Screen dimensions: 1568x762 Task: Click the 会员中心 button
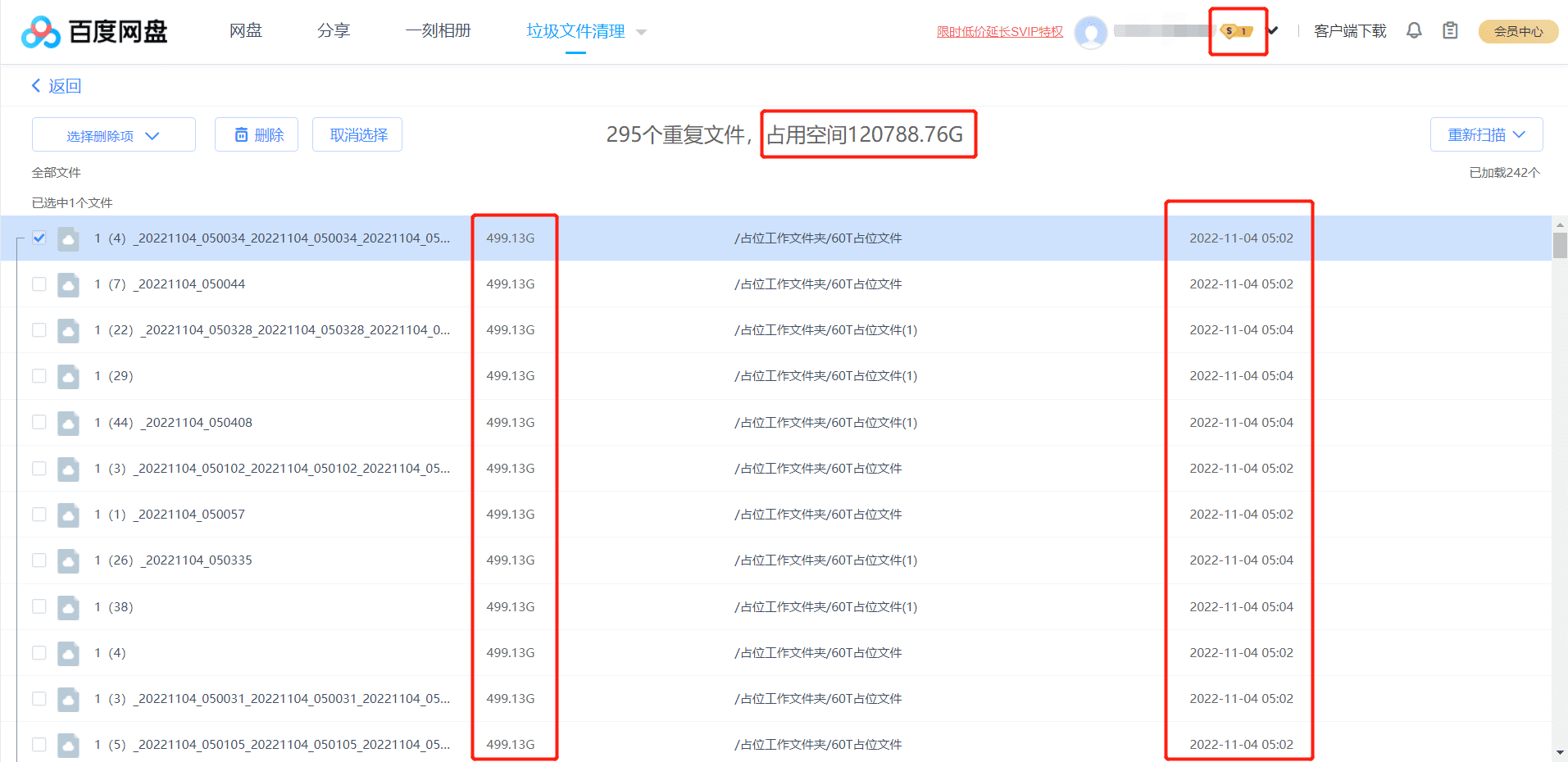click(x=1516, y=31)
